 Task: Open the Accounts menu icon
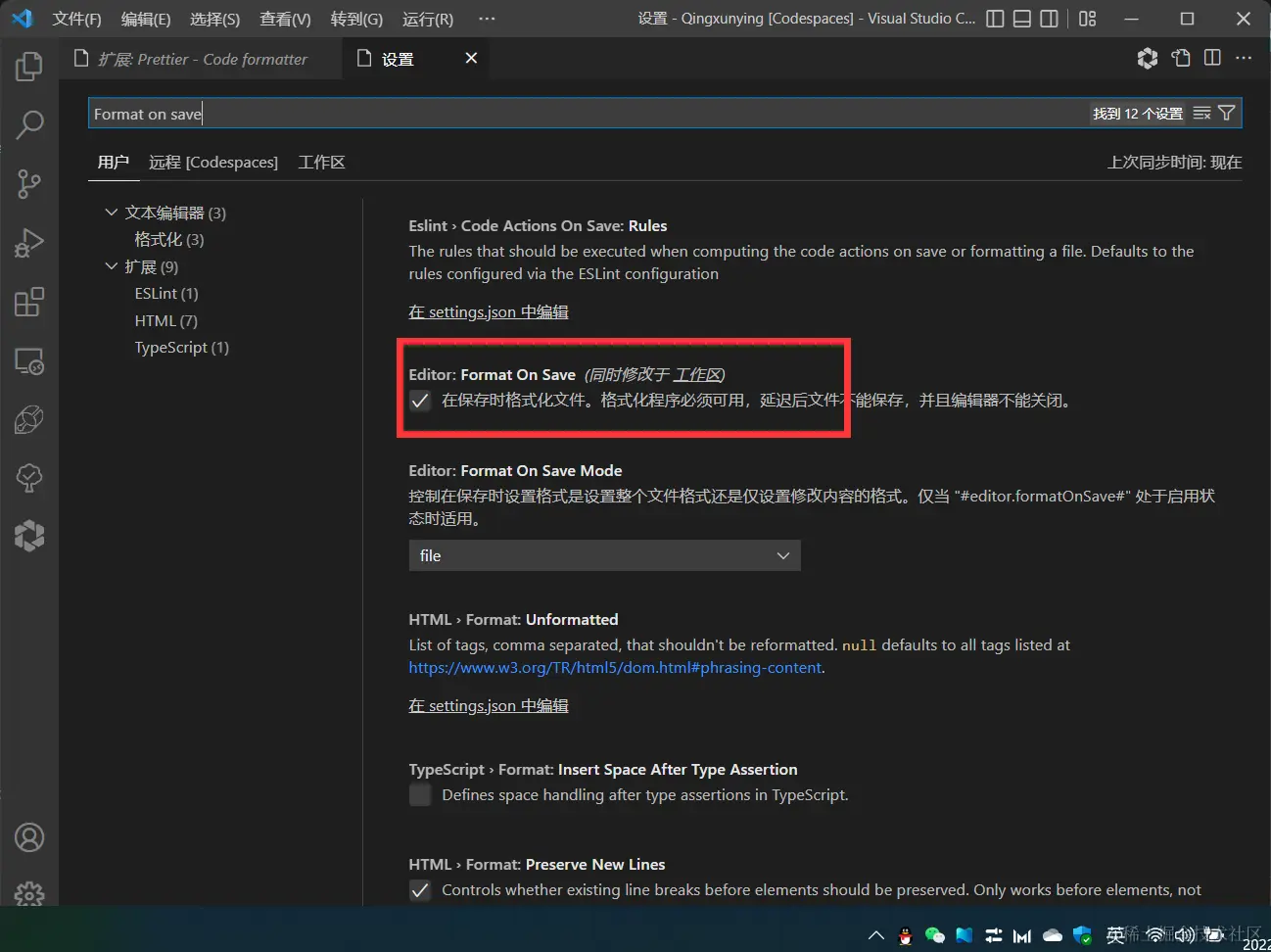[x=29, y=838]
